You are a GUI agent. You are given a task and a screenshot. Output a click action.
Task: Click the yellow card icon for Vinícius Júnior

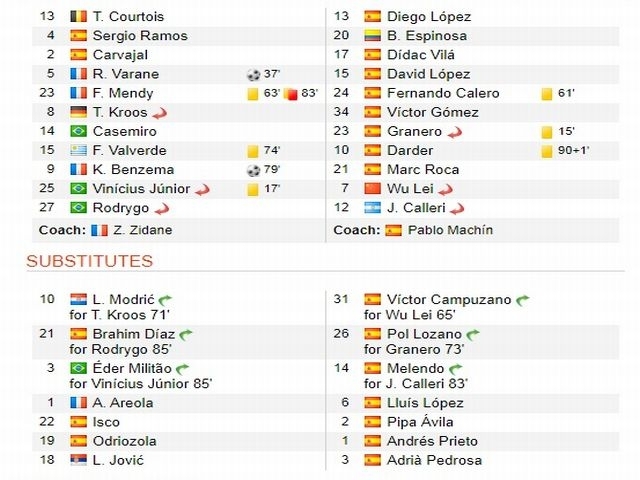[253, 189]
